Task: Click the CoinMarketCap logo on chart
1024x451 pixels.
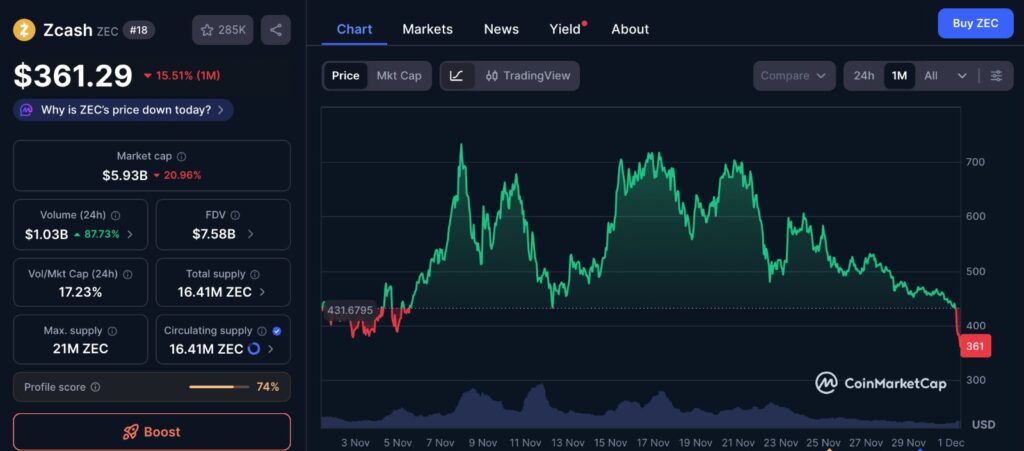Action: [880, 383]
